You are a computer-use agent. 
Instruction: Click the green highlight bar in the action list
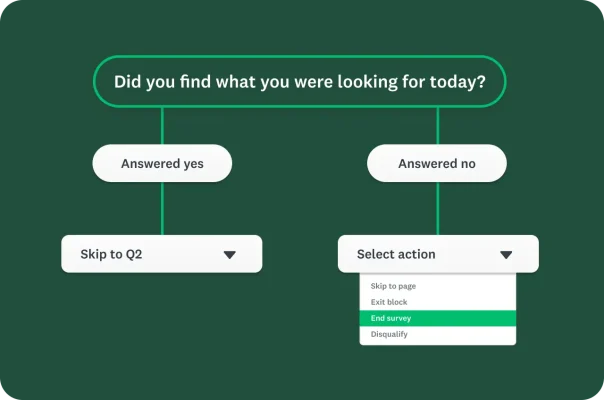[x=470, y=318]
